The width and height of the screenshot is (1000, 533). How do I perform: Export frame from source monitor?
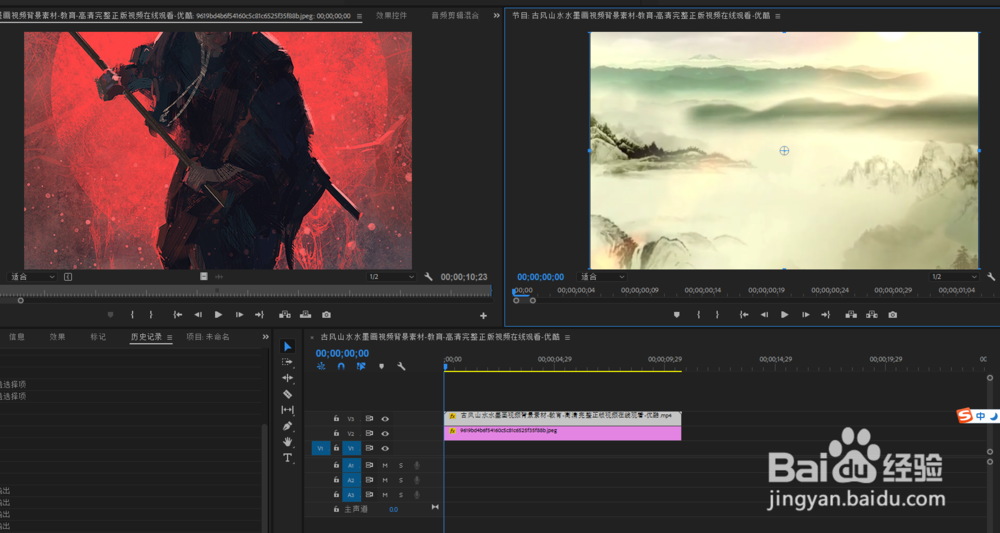[x=327, y=315]
